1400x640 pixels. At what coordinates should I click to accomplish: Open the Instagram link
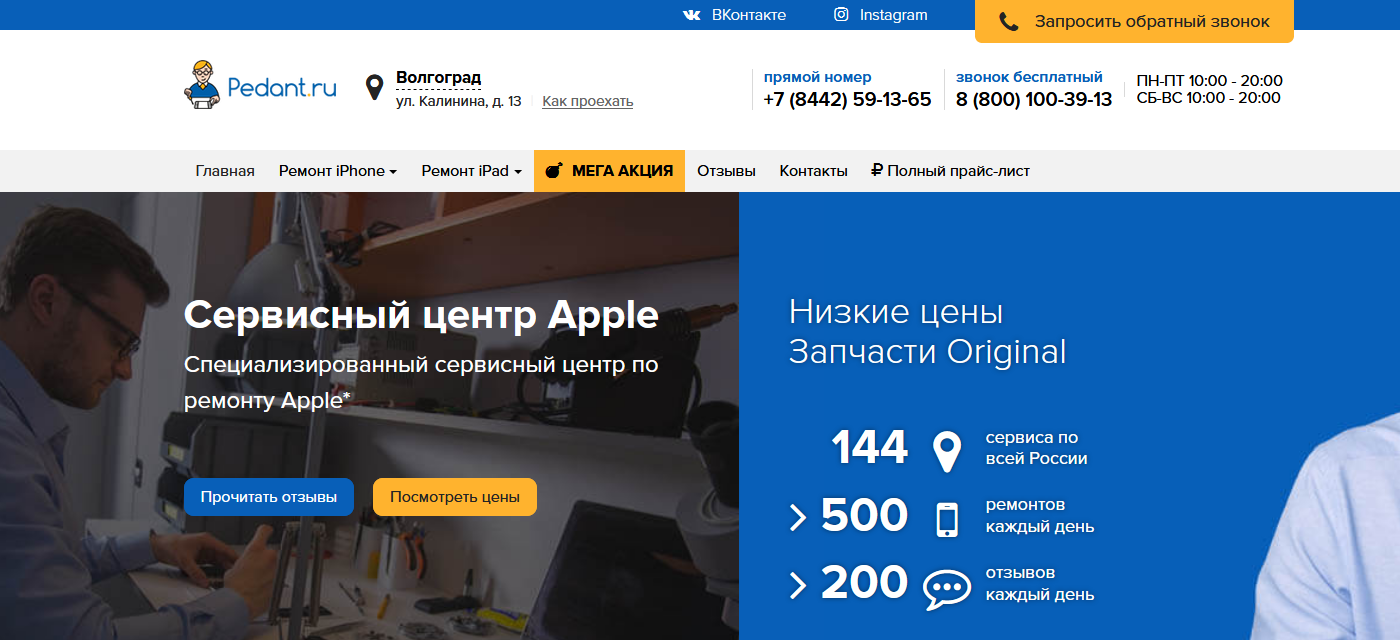[893, 15]
